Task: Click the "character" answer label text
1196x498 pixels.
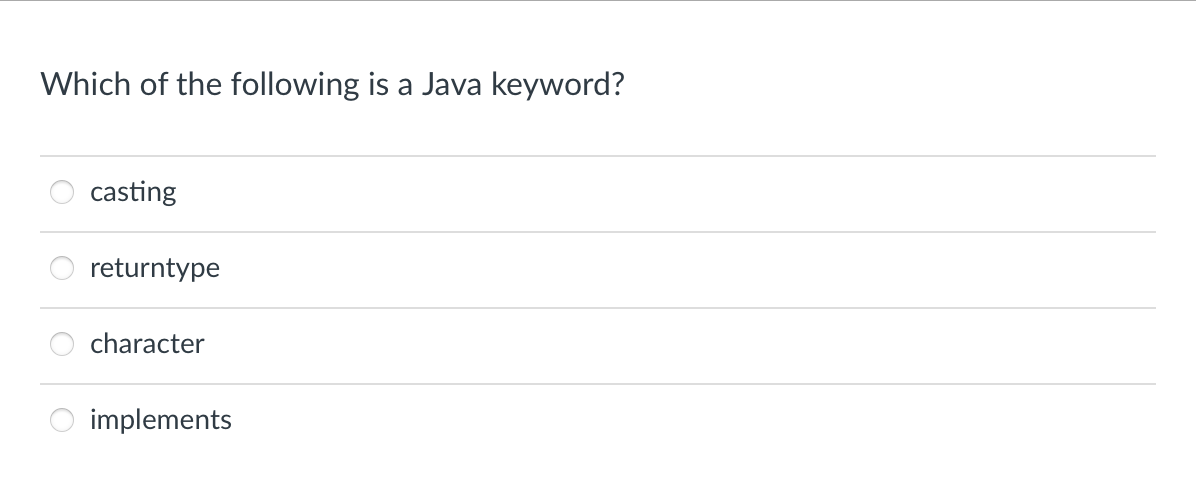Action: click(x=147, y=344)
